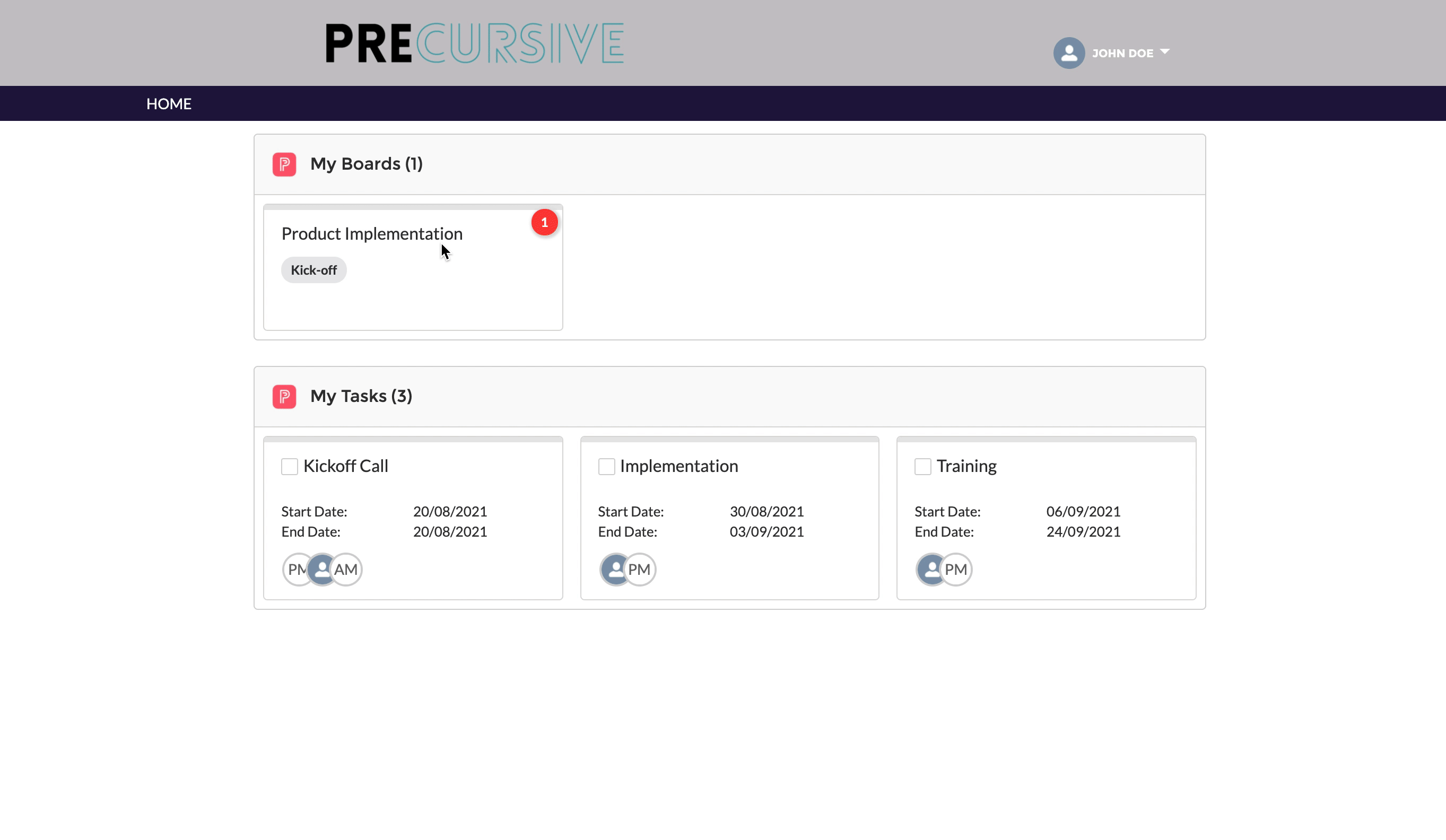Click Implementation end date 03/09/2021
The height and width of the screenshot is (840, 1446).
click(766, 532)
